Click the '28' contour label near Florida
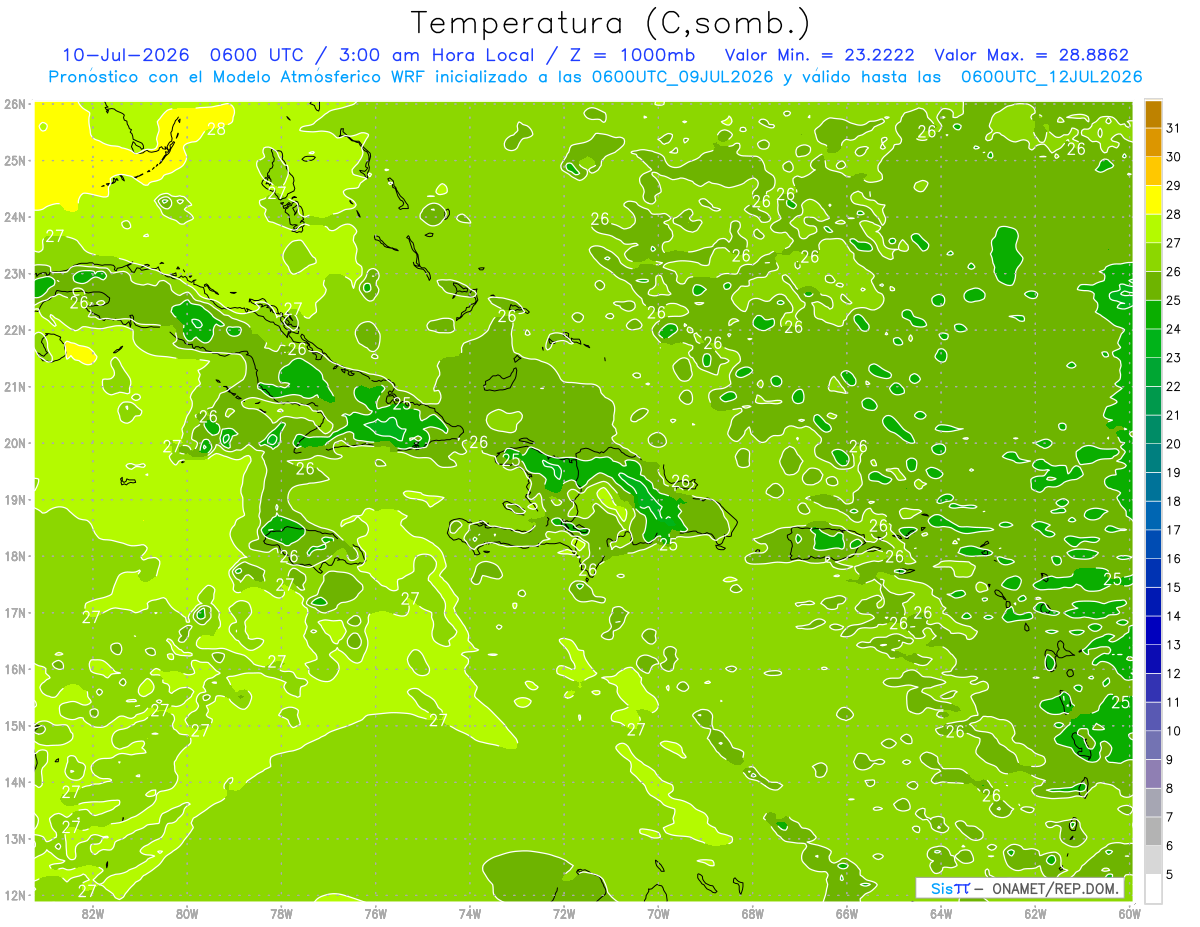 (216, 129)
